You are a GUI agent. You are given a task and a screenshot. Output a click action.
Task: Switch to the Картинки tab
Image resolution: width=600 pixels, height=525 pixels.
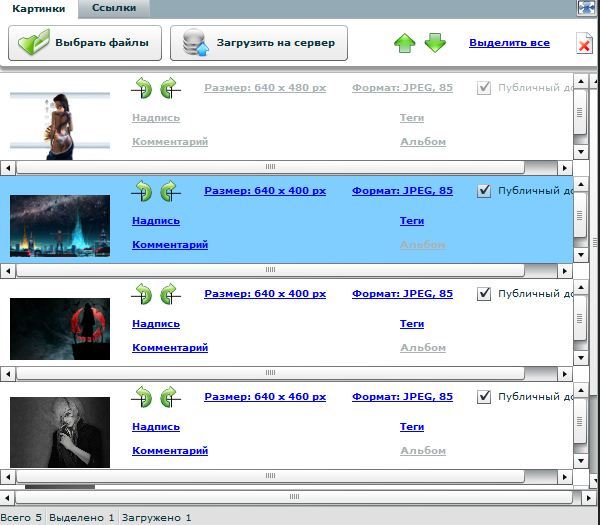tap(39, 8)
